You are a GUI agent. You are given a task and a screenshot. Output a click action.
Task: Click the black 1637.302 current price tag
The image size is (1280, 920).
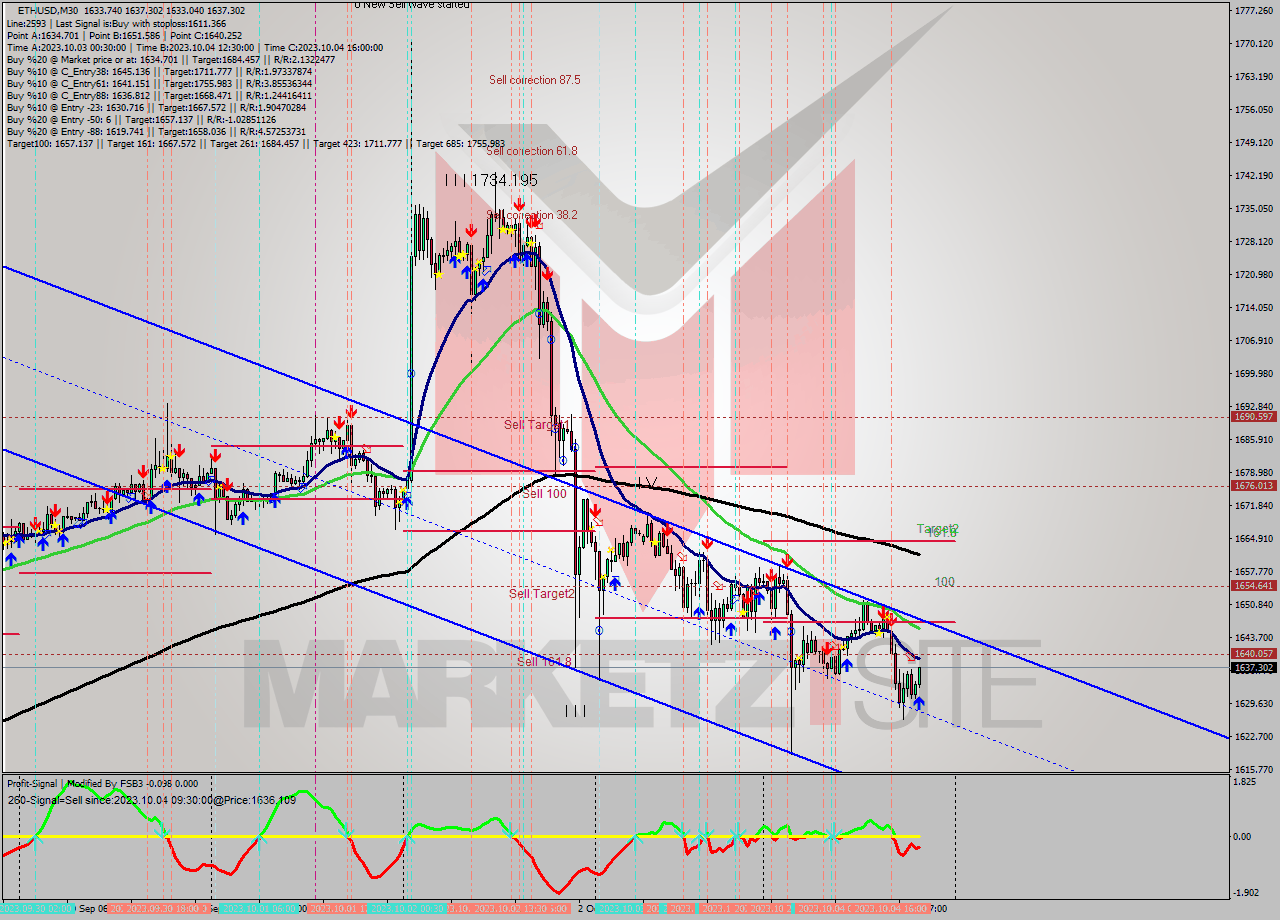coord(1254,667)
